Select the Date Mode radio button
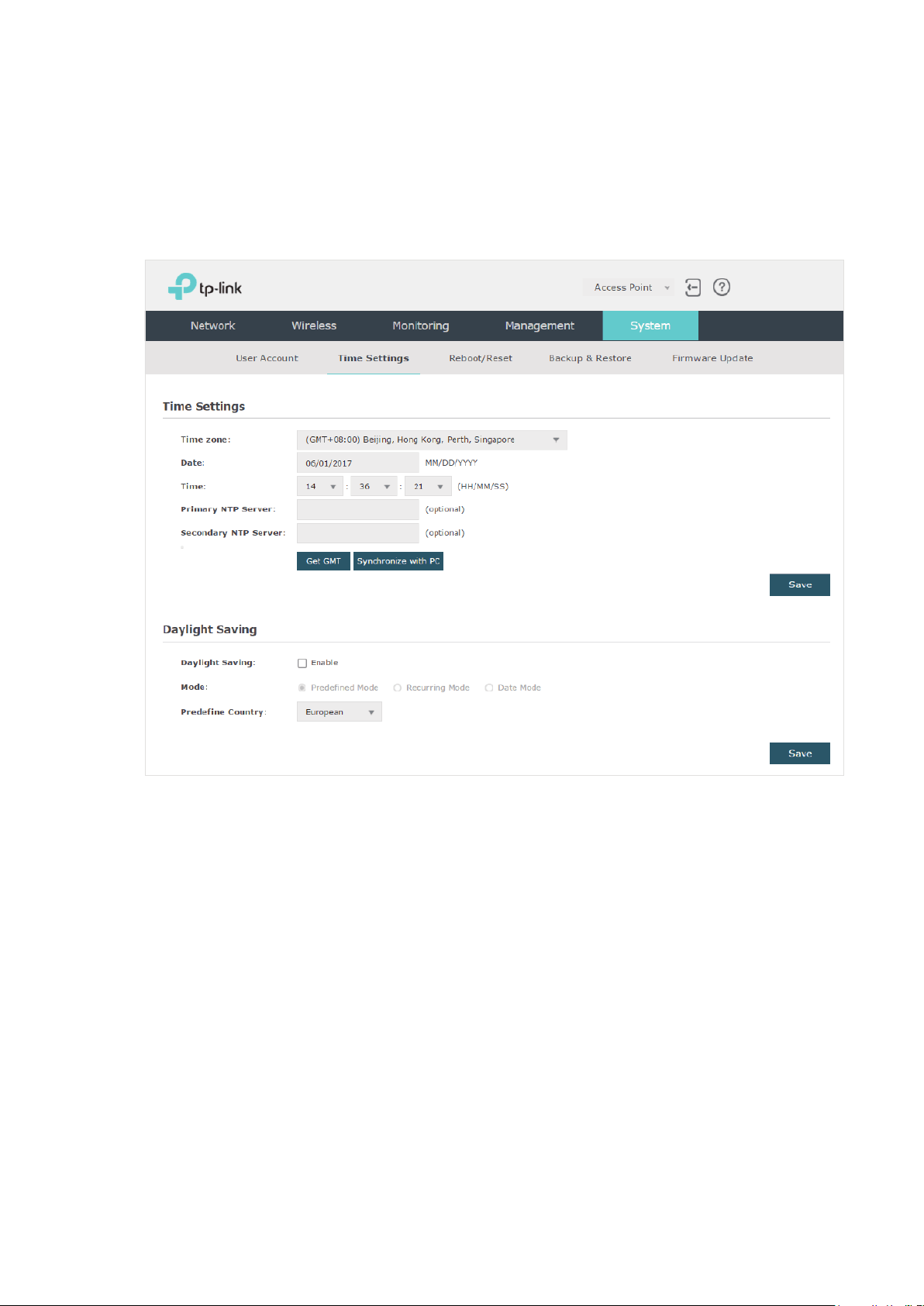The image size is (924, 1306). coord(489,687)
